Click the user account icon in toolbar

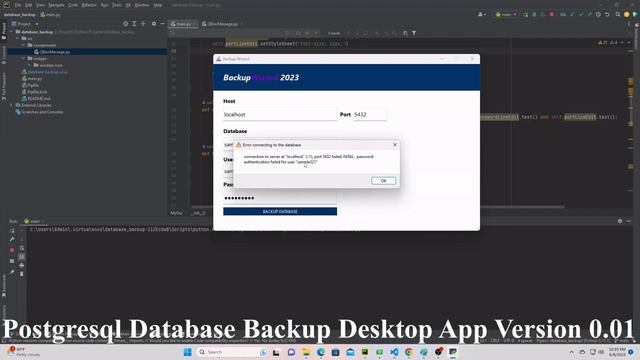(482, 14)
